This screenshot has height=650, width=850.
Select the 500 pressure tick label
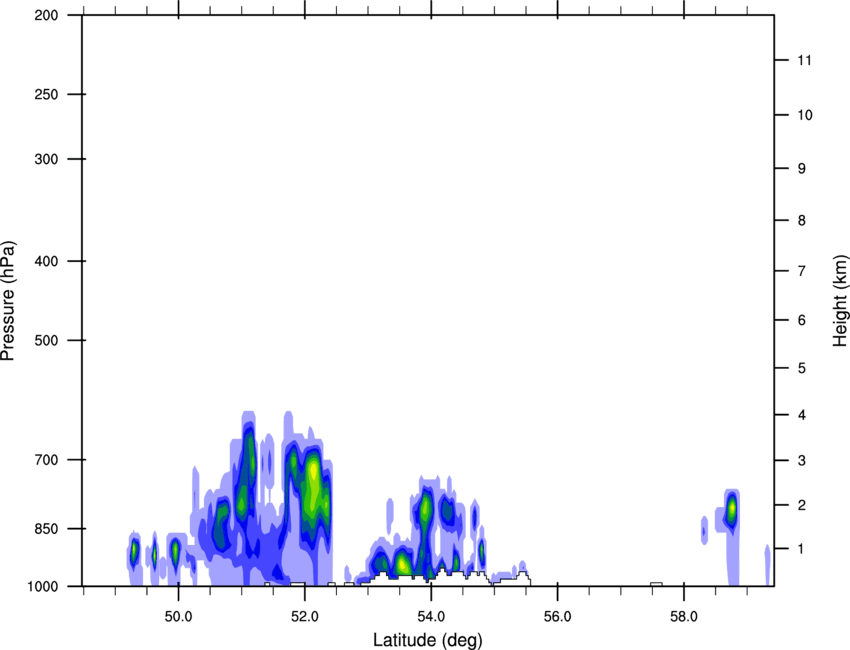click(x=46, y=340)
